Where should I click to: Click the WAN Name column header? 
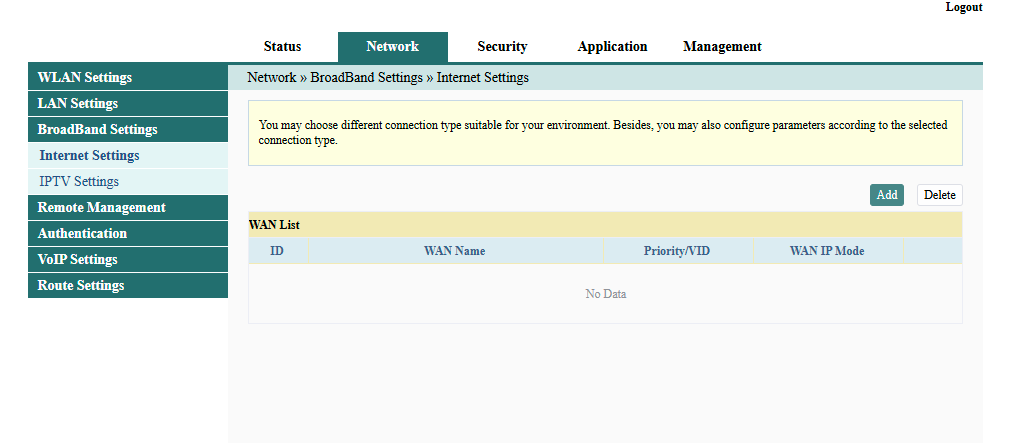point(454,251)
